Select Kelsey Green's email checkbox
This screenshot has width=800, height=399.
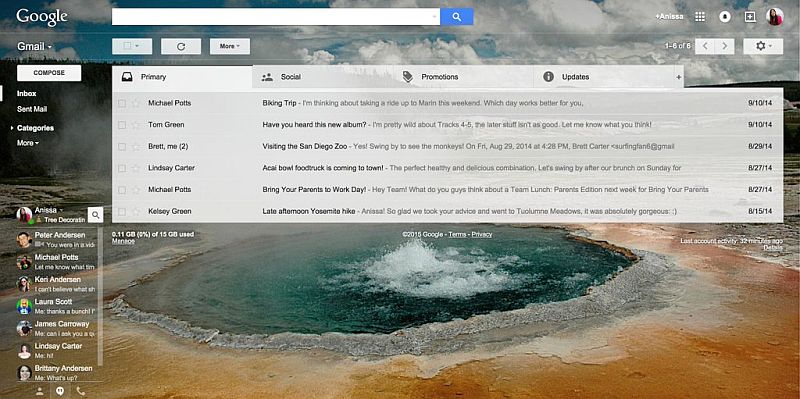click(122, 211)
